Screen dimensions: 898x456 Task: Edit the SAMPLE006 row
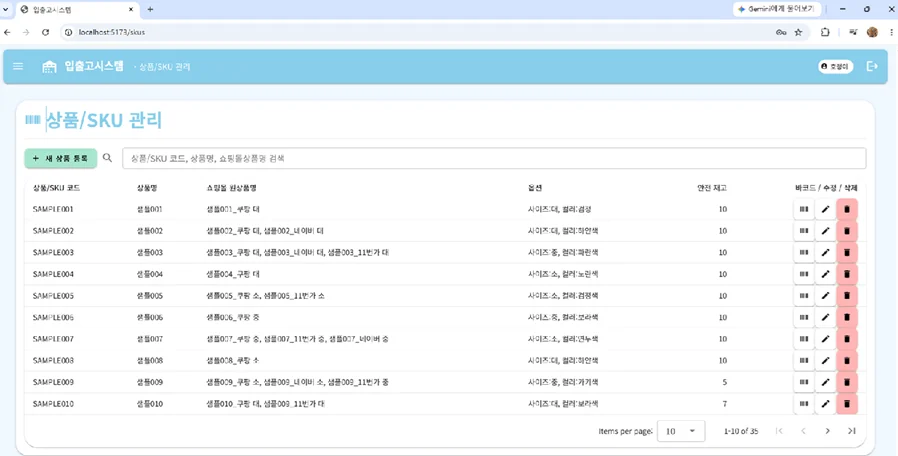pos(825,317)
